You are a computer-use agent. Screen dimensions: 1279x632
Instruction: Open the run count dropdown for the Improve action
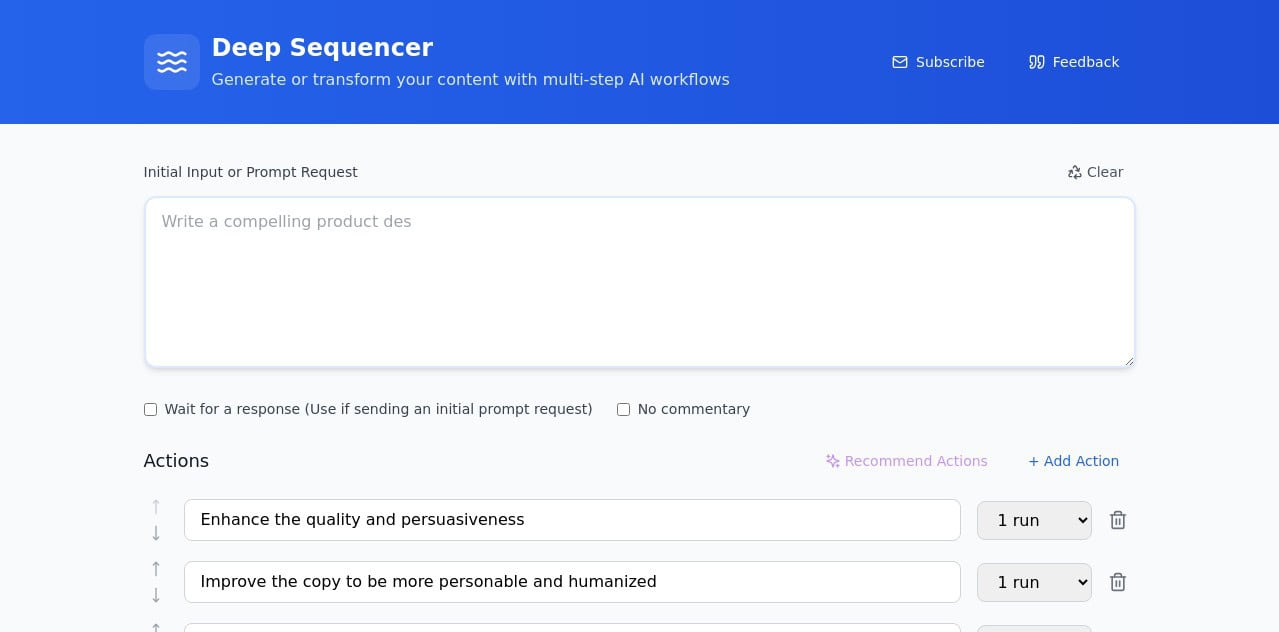point(1034,582)
